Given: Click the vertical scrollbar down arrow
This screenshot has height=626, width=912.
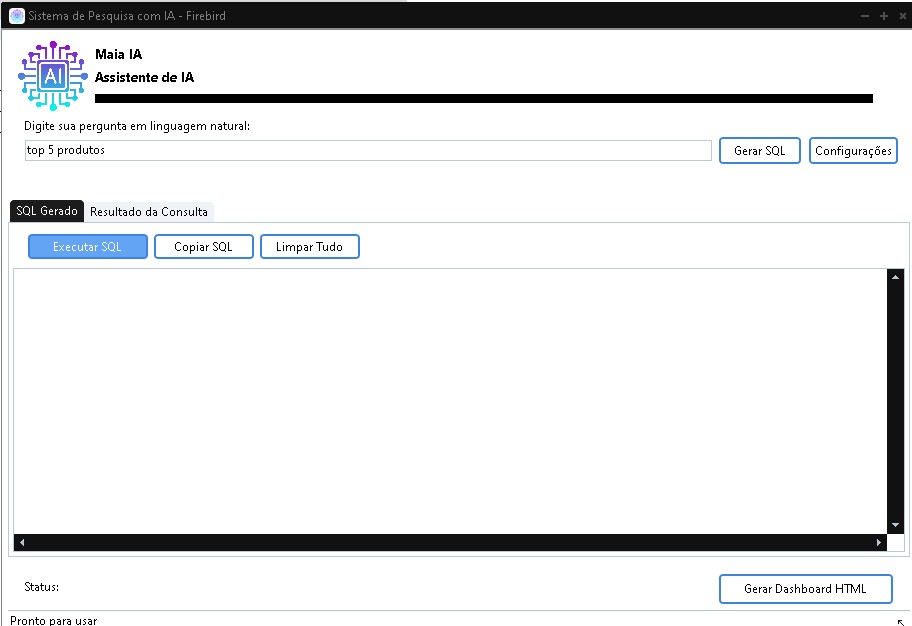Looking at the screenshot, I should (x=895, y=525).
